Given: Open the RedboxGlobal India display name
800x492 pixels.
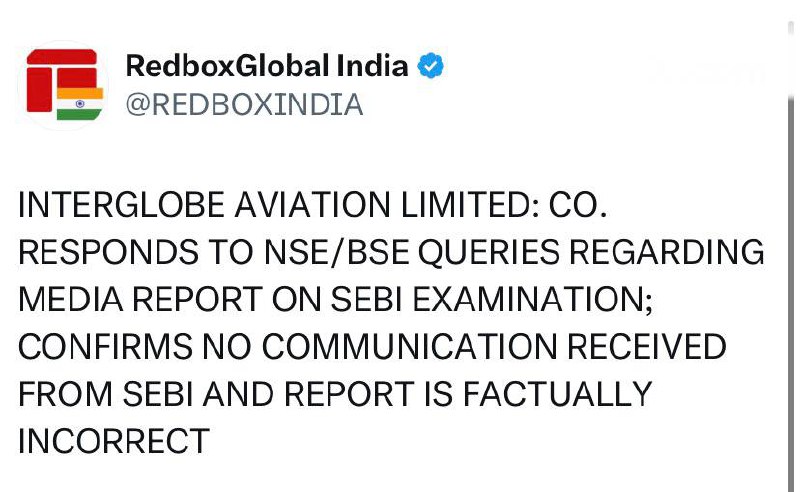Looking at the screenshot, I should (267, 67).
